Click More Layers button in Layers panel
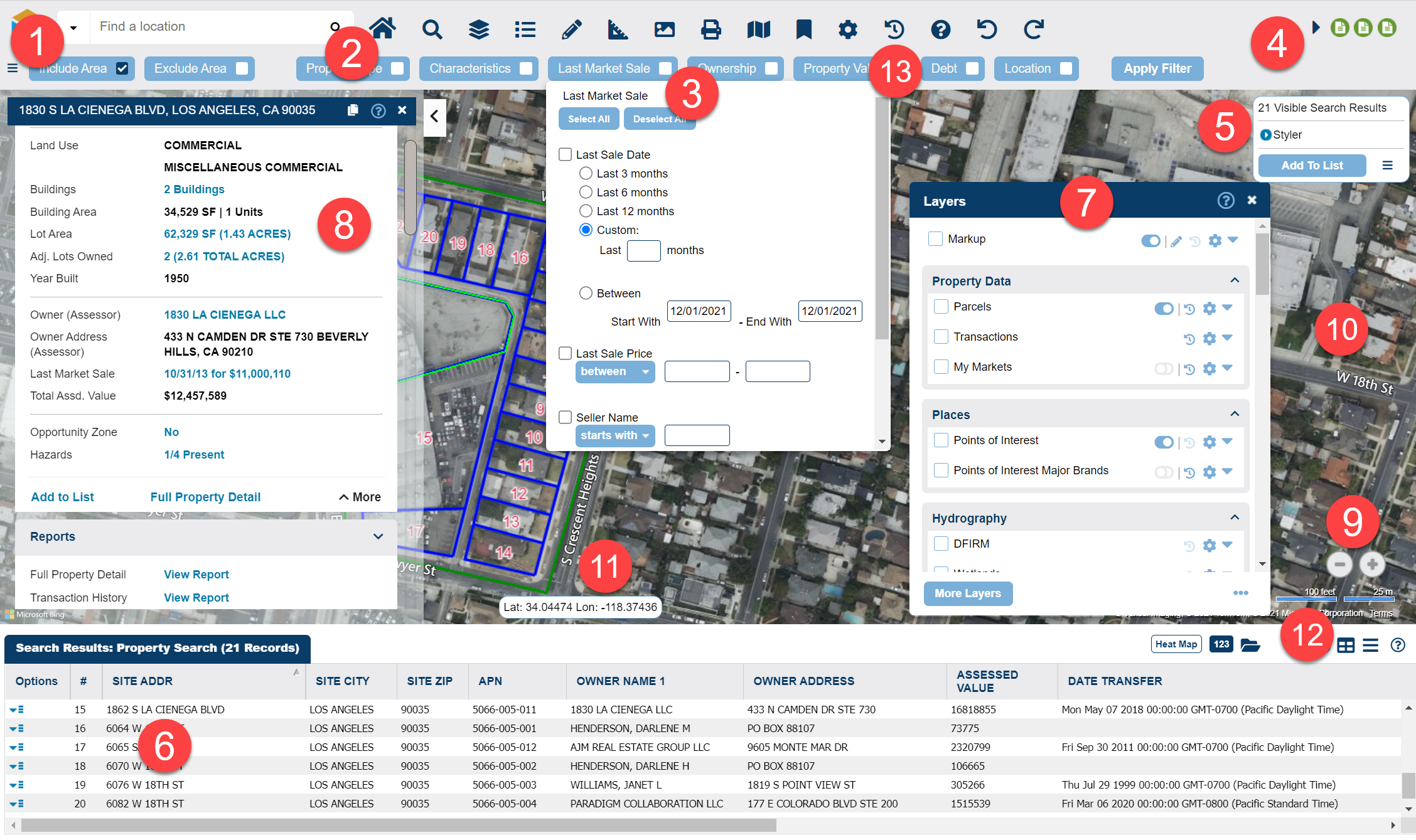Viewport: 1416px width, 840px height. click(968, 593)
